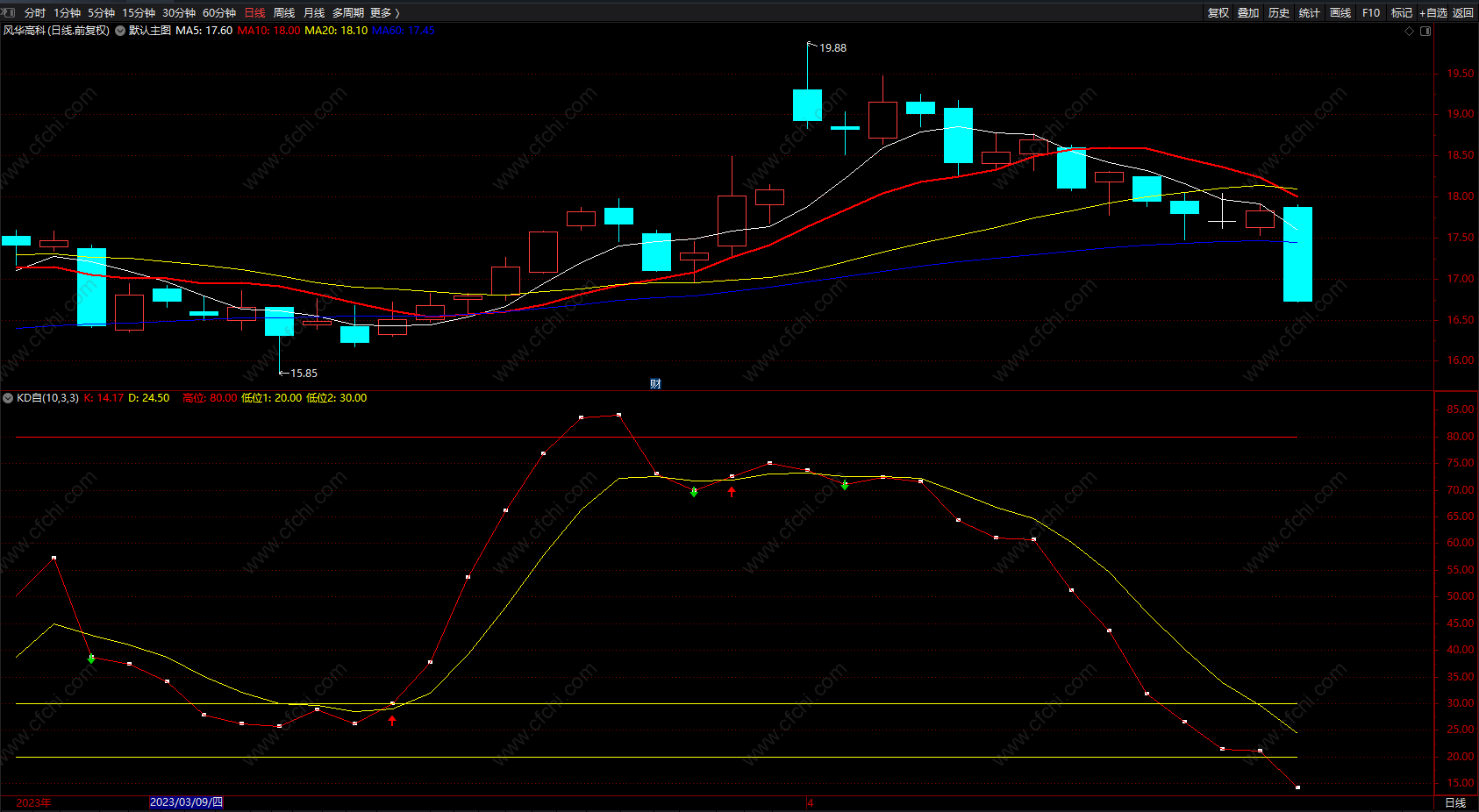Click the 标记 mark button

pyautogui.click(x=1402, y=13)
